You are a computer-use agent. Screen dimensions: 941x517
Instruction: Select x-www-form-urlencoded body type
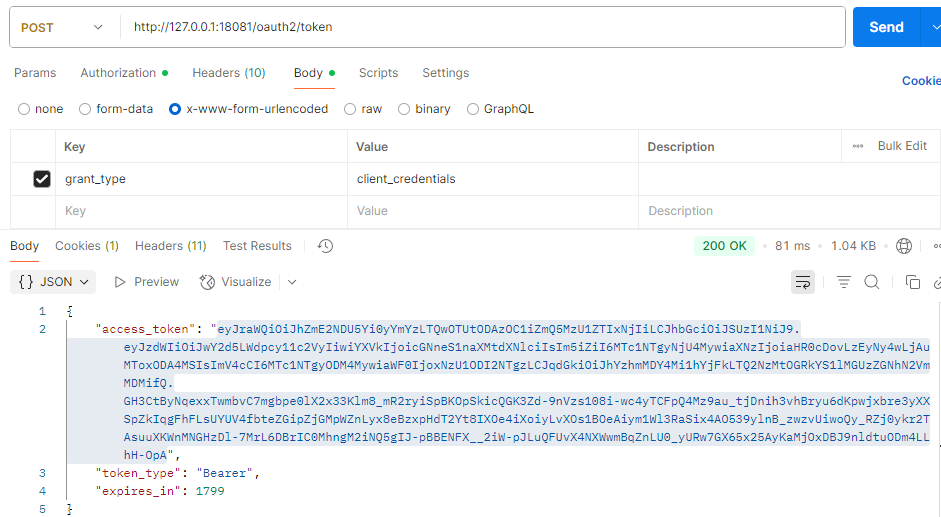click(x=175, y=109)
